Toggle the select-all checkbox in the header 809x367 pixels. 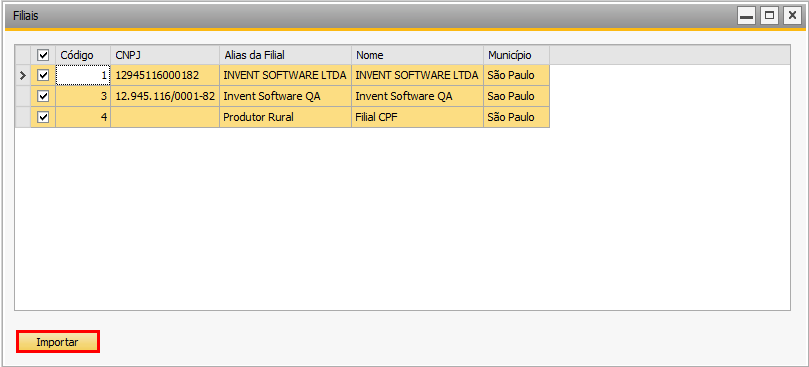click(43, 55)
